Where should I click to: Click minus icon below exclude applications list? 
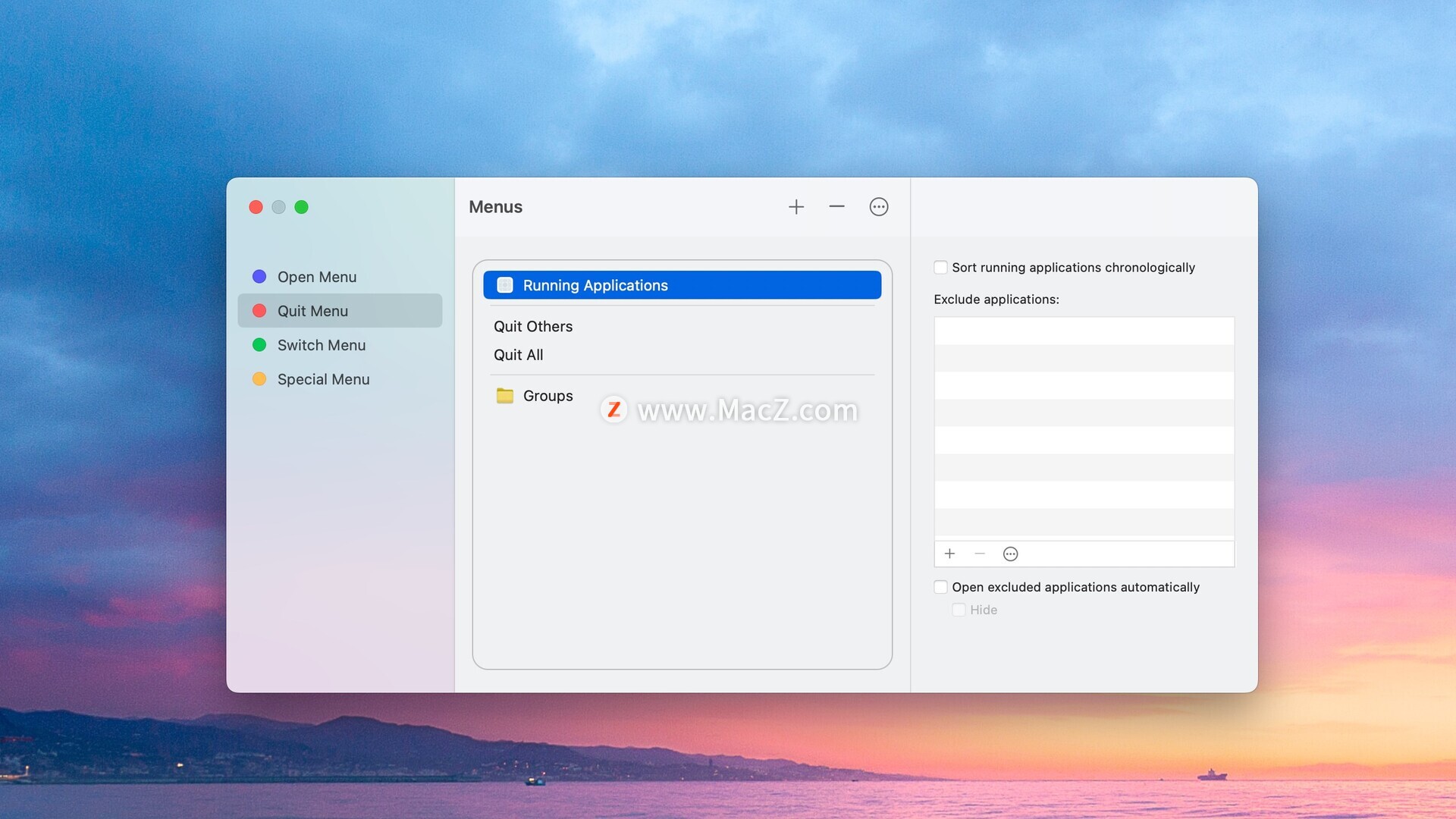coord(980,554)
